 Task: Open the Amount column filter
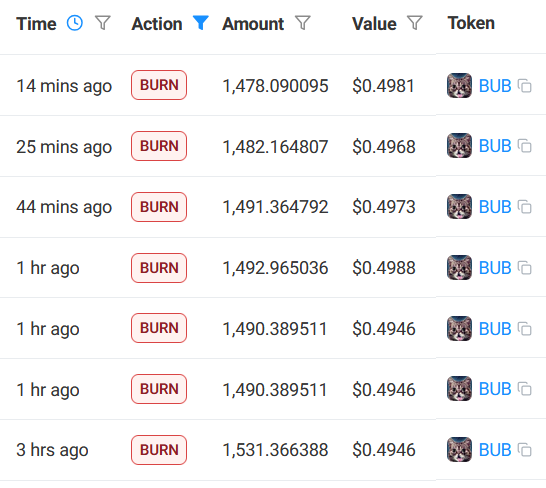[x=302, y=23]
